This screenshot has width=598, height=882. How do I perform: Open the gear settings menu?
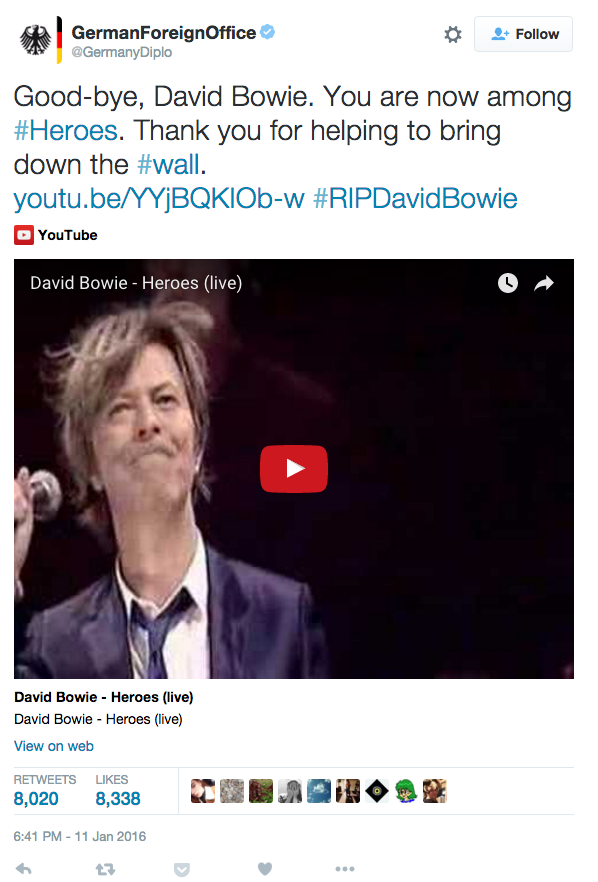click(x=452, y=34)
